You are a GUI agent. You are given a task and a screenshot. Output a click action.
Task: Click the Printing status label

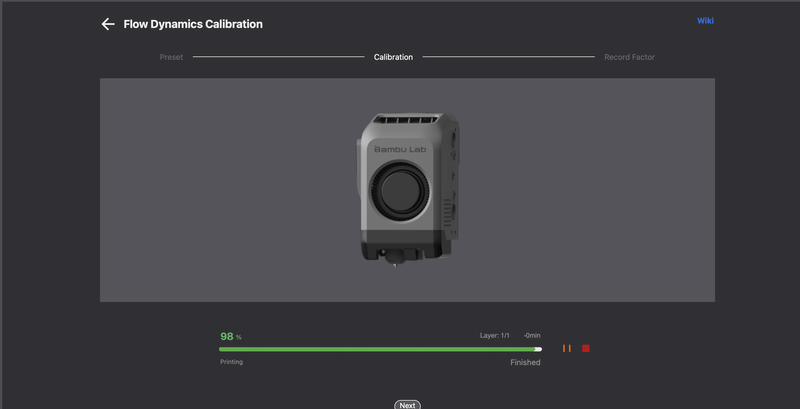click(x=232, y=362)
